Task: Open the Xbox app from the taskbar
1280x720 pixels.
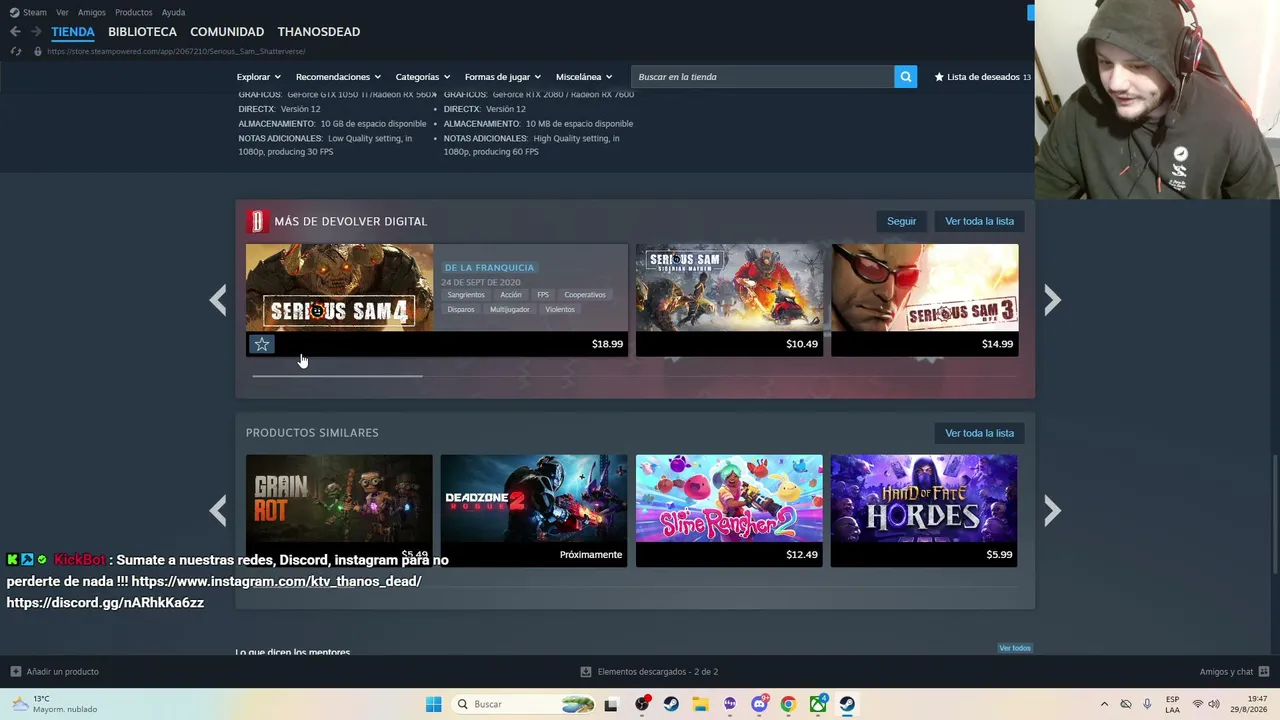Action: pyautogui.click(x=818, y=704)
